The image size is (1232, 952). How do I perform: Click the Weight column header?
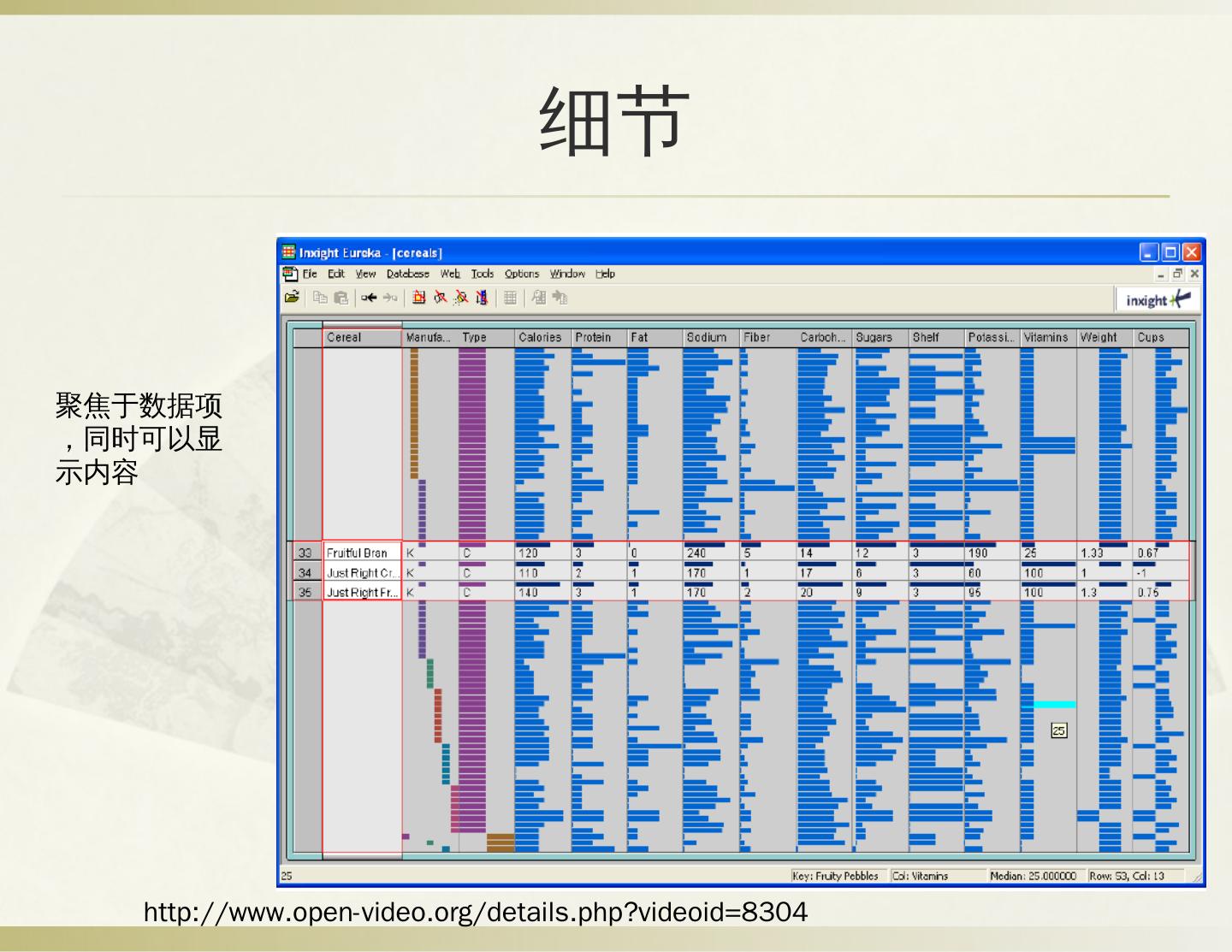click(x=1105, y=337)
